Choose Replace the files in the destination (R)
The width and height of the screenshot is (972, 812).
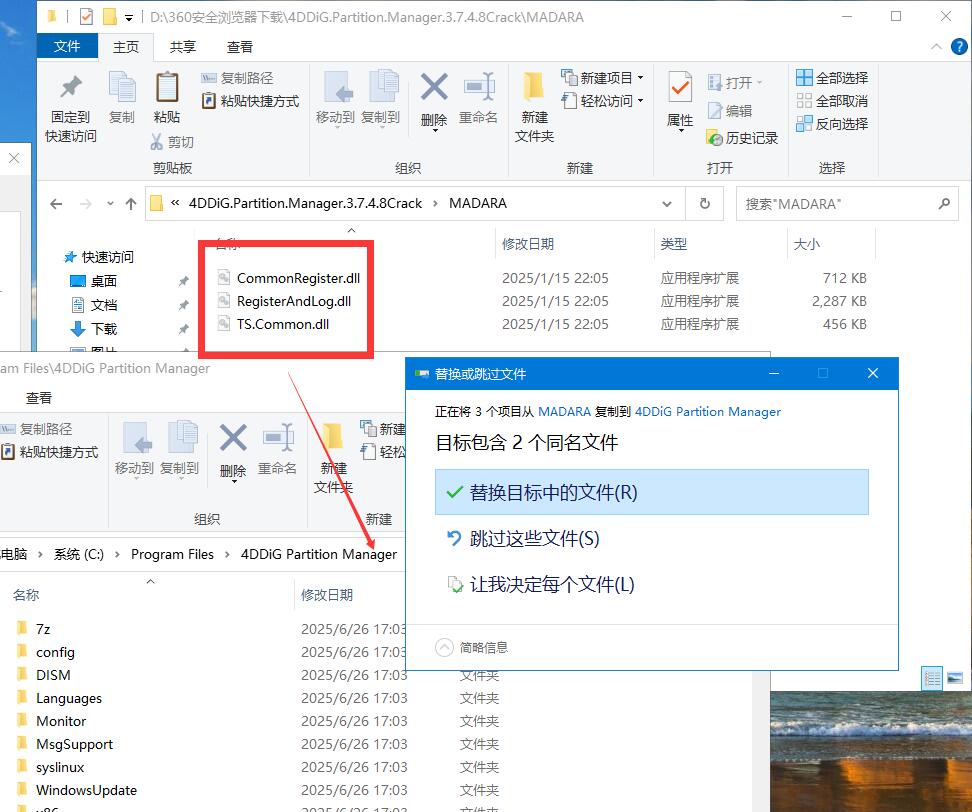point(652,492)
